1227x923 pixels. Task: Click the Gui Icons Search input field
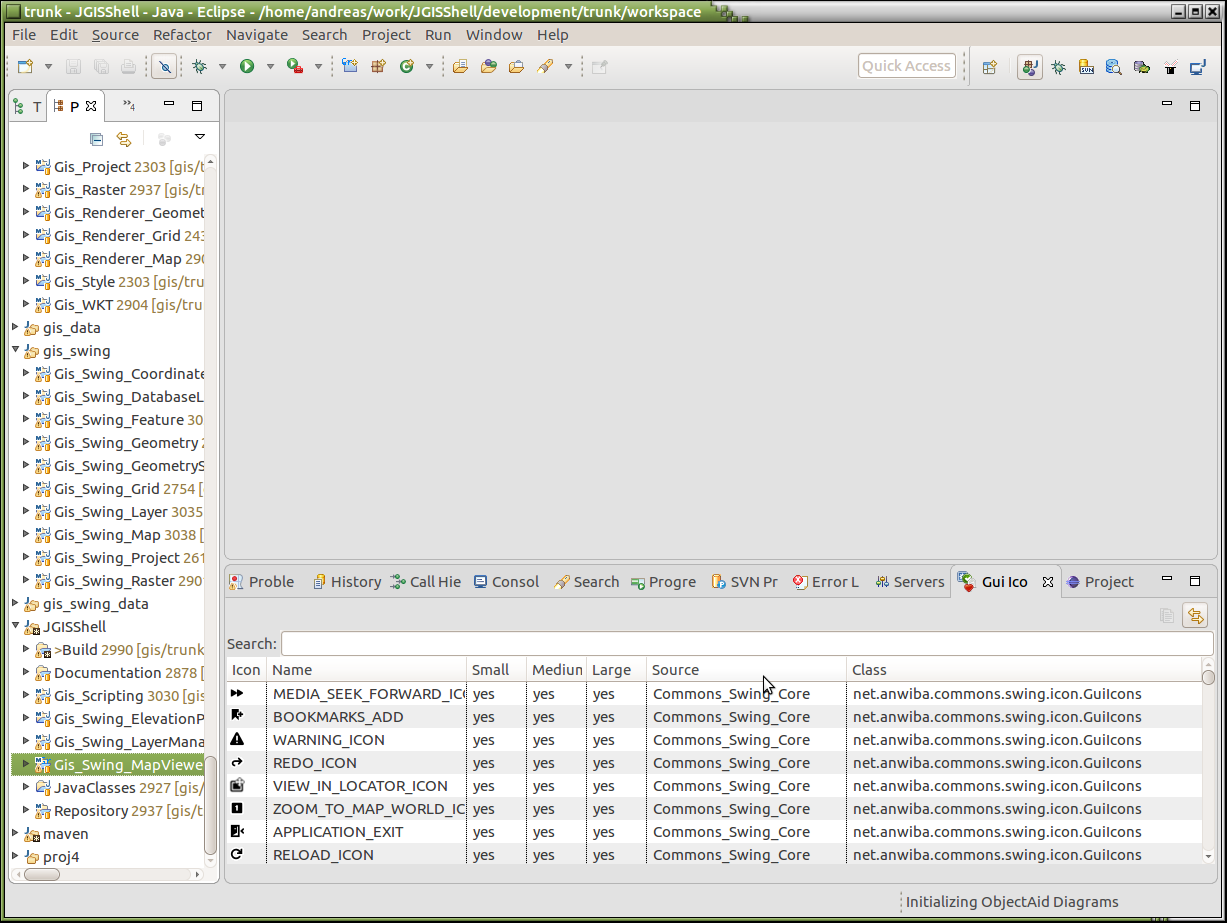[x=747, y=644]
